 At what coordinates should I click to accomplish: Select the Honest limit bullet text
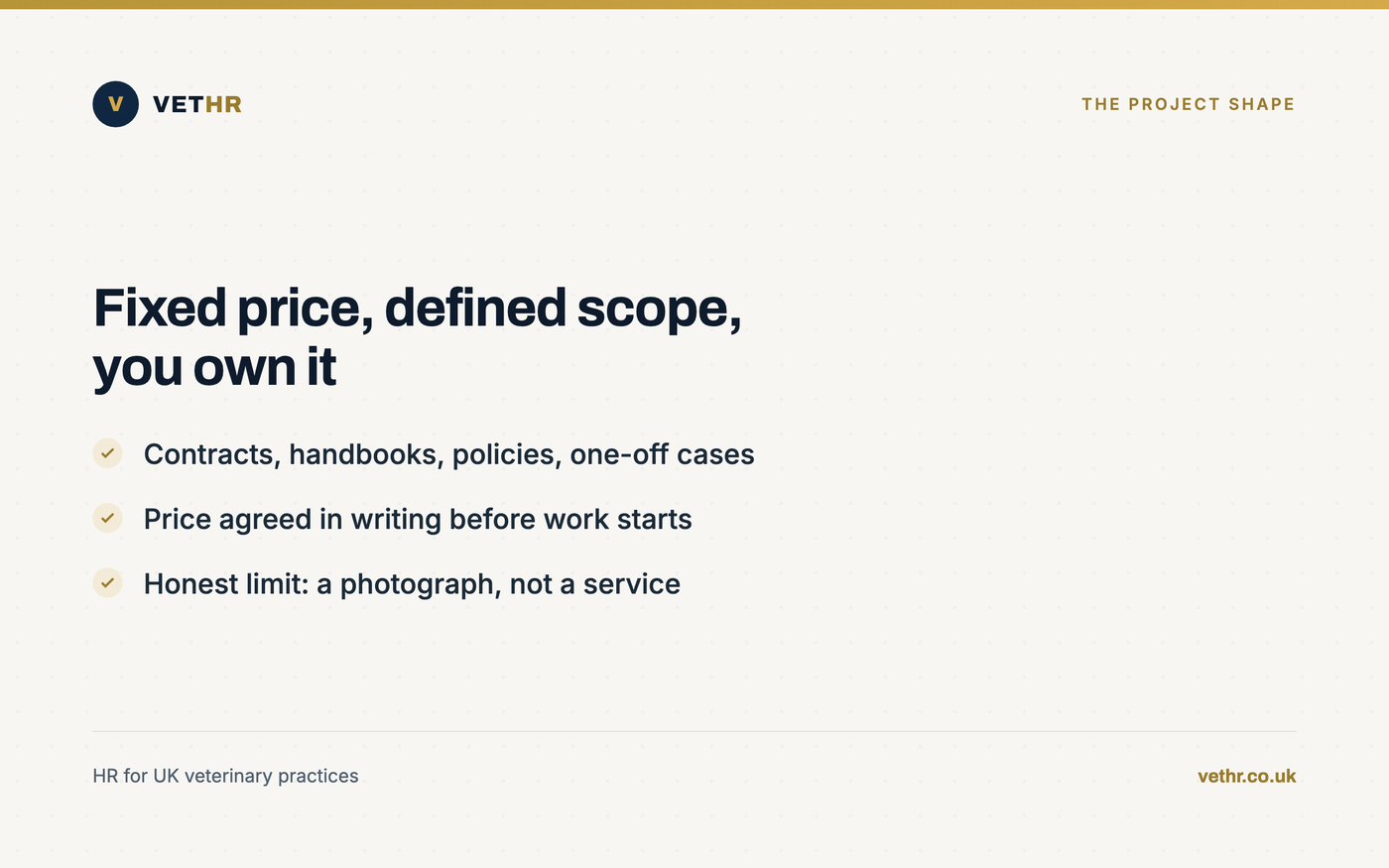tap(412, 584)
